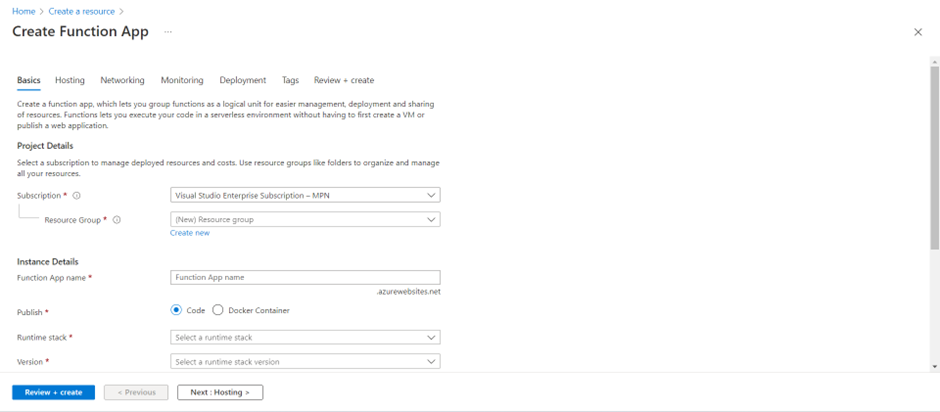Switch to the Deployment tab

click(x=243, y=80)
